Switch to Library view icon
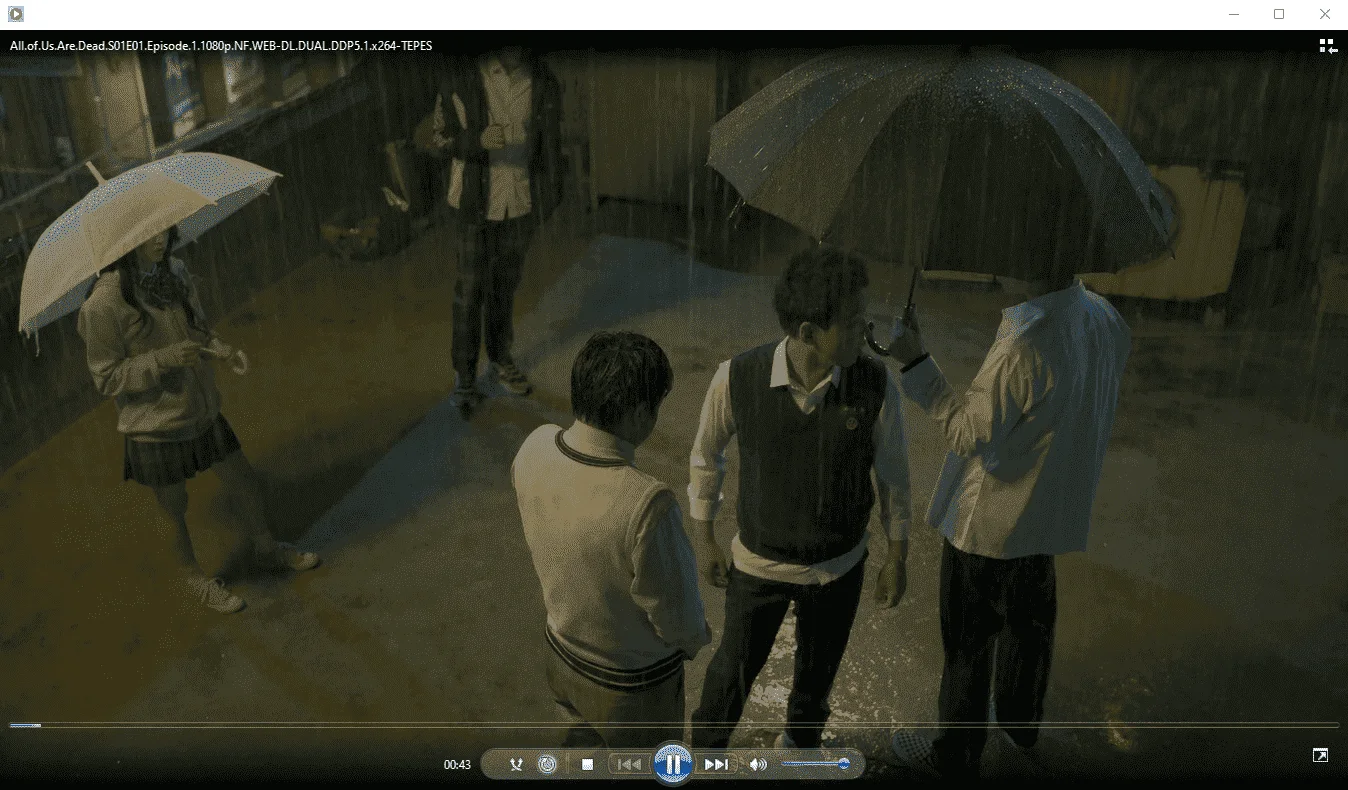This screenshot has height=790, width=1348. click(x=1328, y=45)
